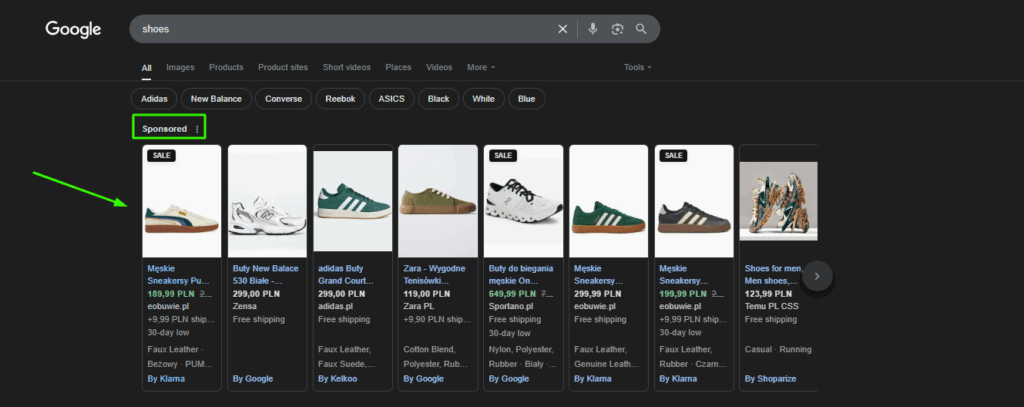Open the Buty do biegania męskie On link
The image size is (1024, 407).
521,274
